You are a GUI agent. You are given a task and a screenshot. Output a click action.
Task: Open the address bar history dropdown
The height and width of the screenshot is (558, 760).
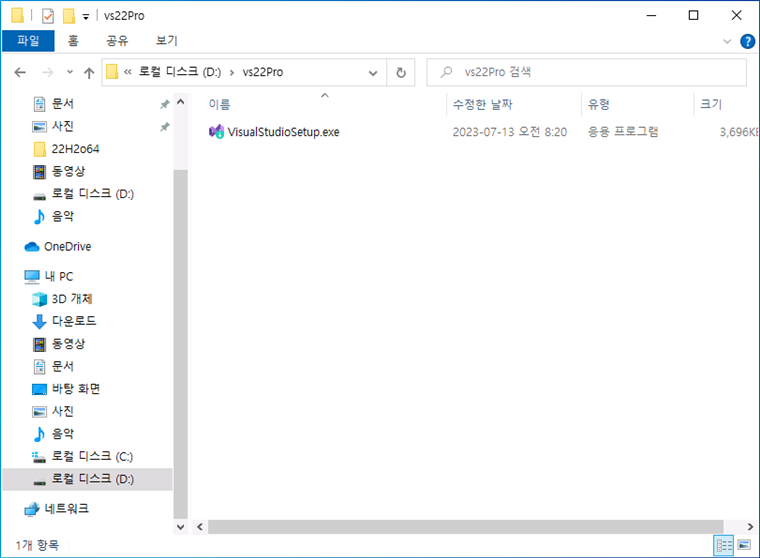[x=373, y=73]
